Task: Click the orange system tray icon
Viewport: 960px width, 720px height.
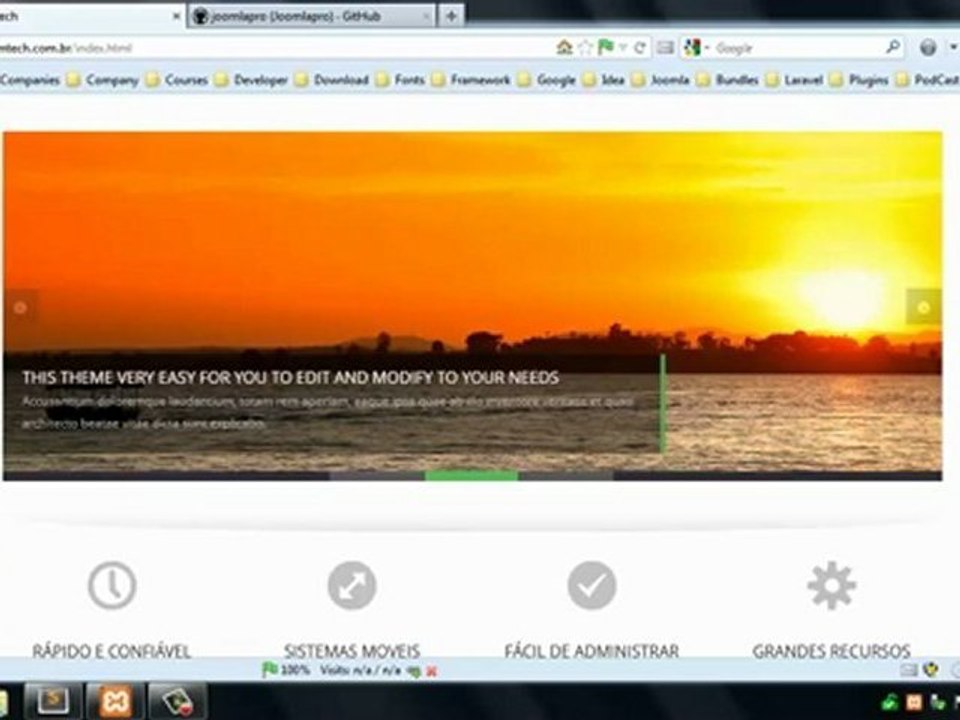Action: pyautogui.click(x=914, y=702)
